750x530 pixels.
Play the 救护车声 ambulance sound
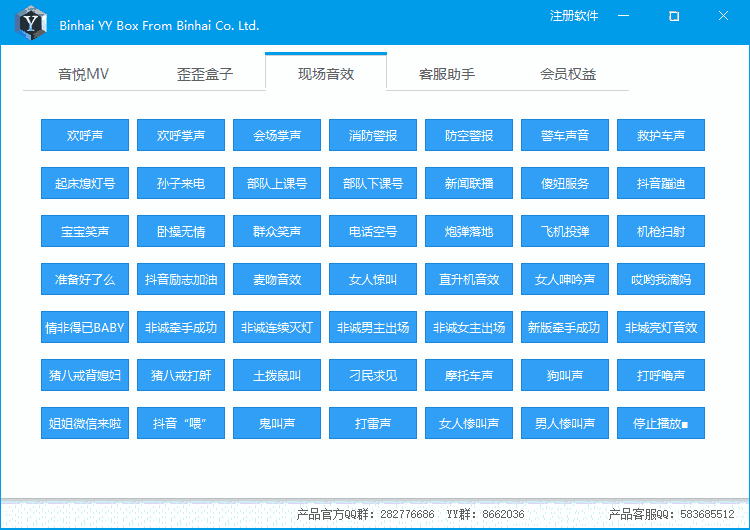[x=661, y=135]
